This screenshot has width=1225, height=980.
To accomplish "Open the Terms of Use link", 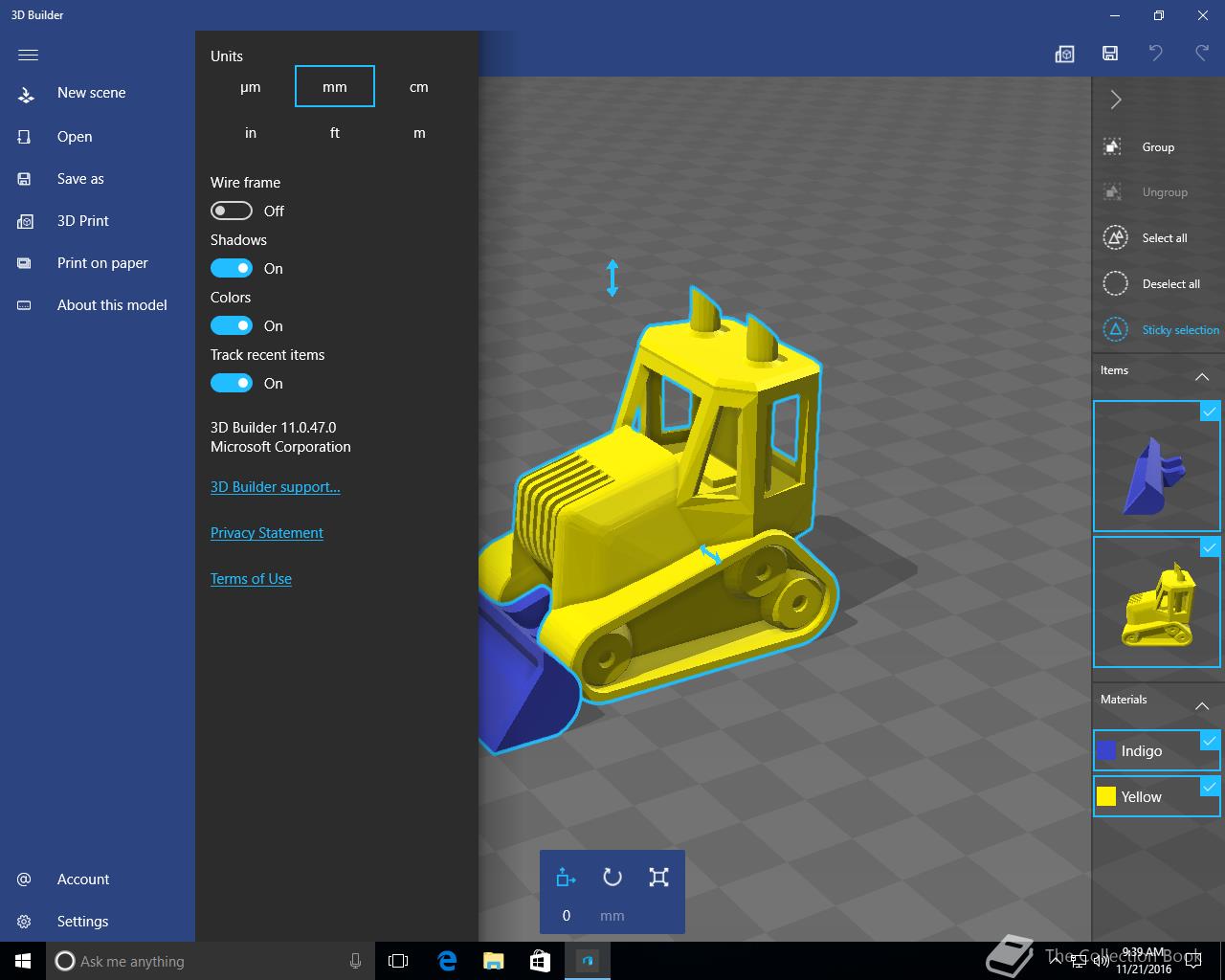I will 251,578.
